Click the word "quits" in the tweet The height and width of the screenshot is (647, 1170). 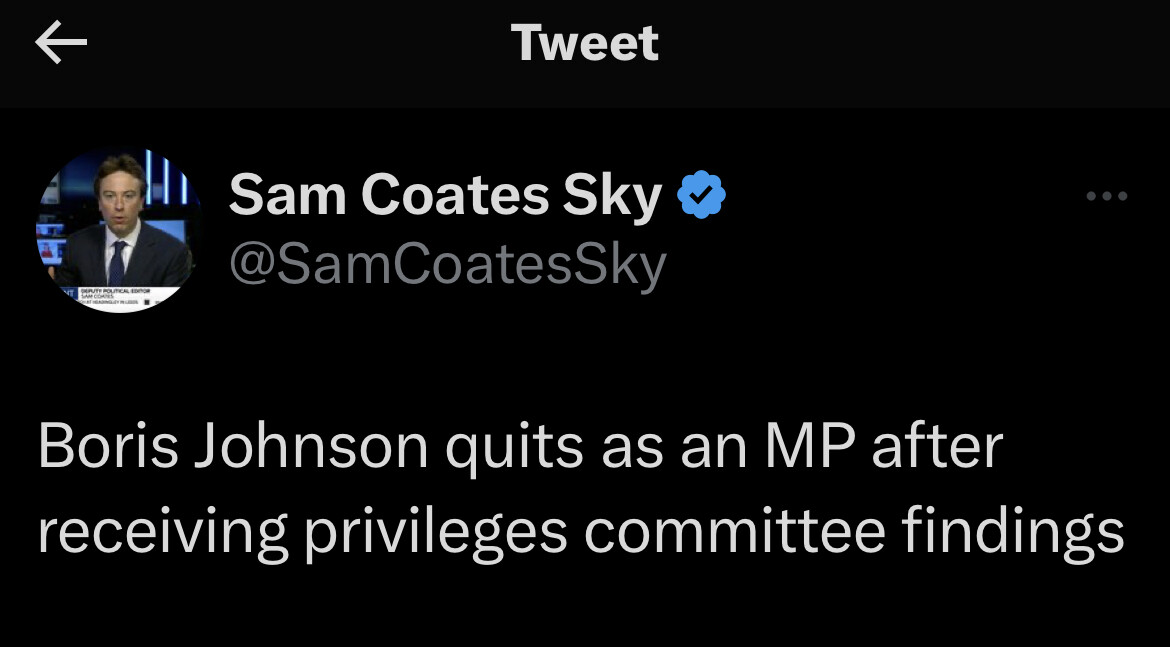click(x=514, y=446)
